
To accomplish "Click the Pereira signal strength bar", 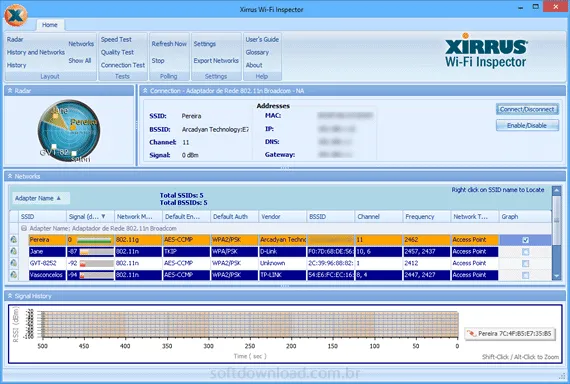I will click(x=95, y=240).
